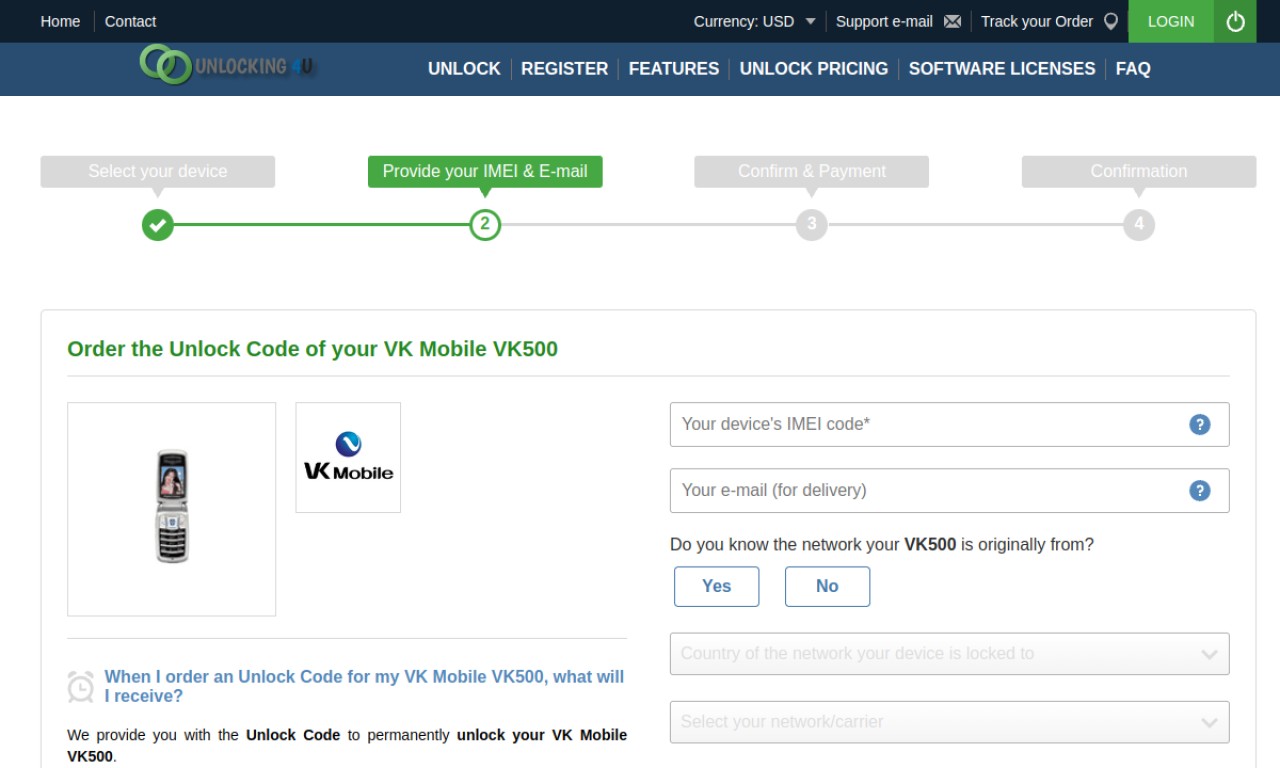Click the step 3 circle indicator
This screenshot has width=1280, height=768.
pos(812,224)
